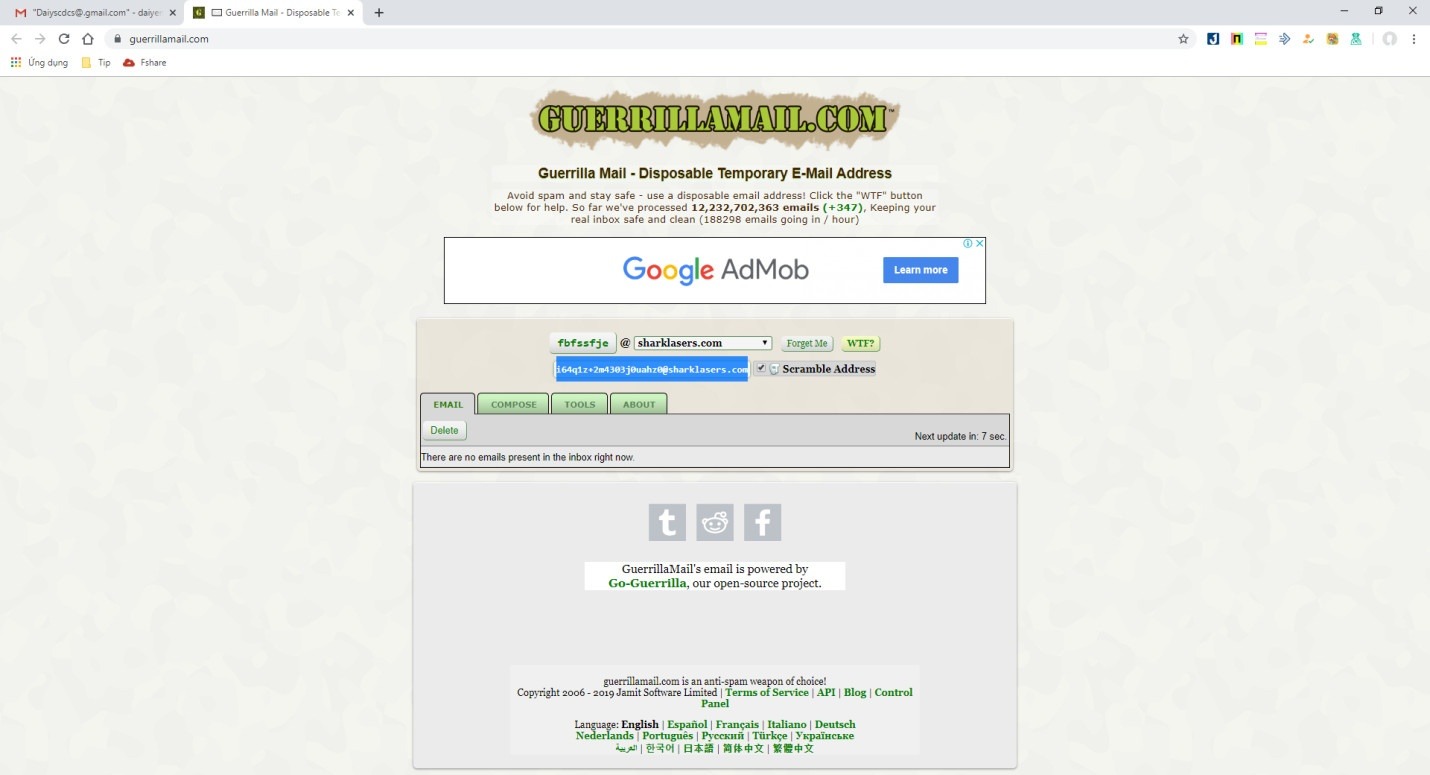This screenshot has width=1430, height=775.
Task: Open the Blog link
Action: coord(855,692)
